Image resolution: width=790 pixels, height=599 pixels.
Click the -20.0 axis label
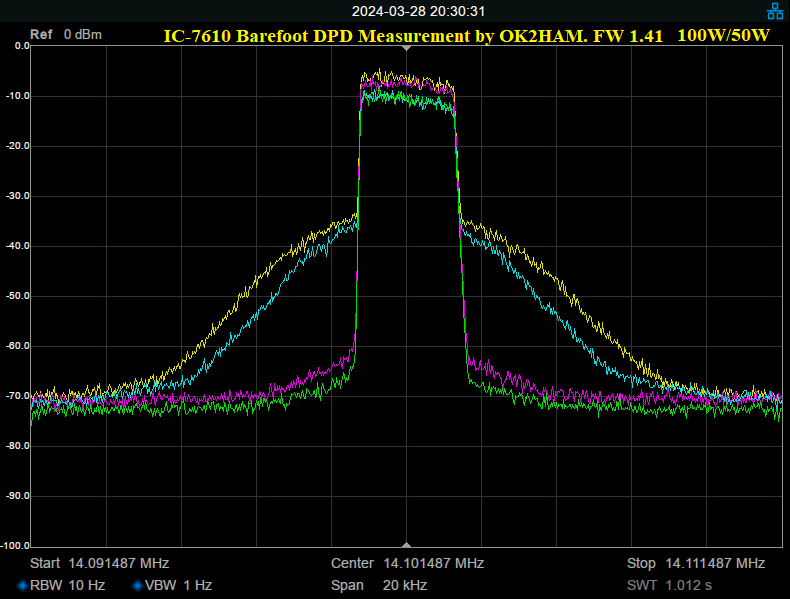[x=18, y=146]
